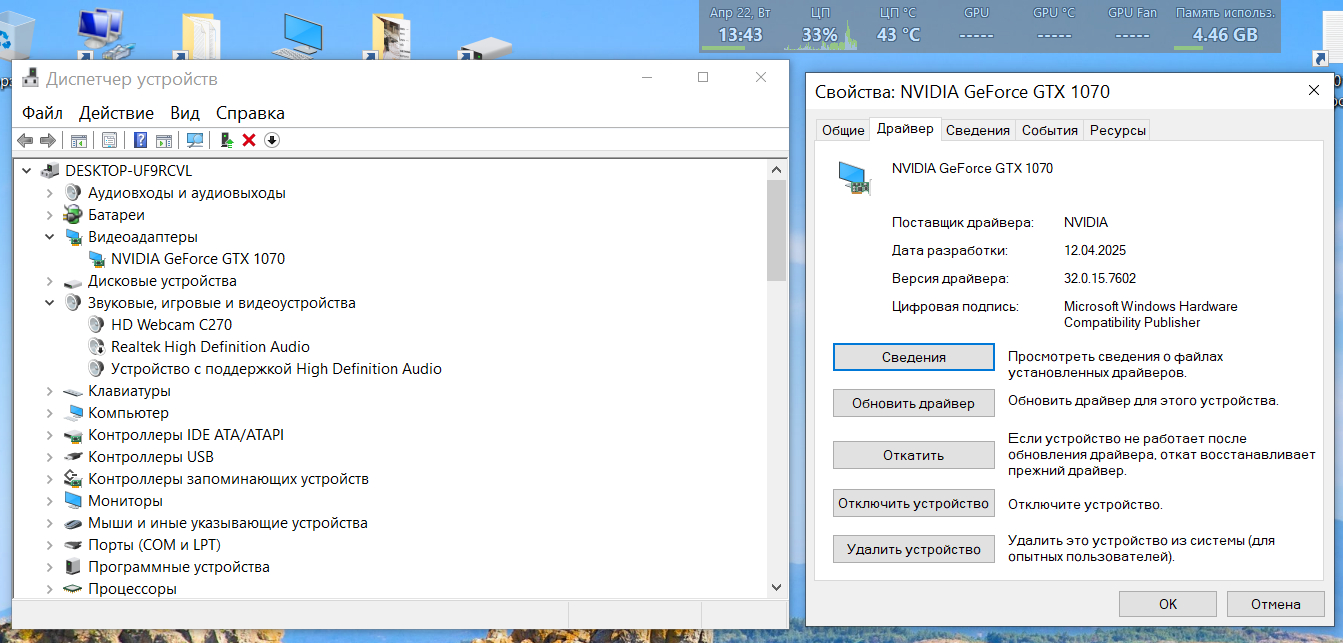1343x643 pixels.
Task: Click the 13:43 clock in monitoring widget
Action: click(x=741, y=35)
